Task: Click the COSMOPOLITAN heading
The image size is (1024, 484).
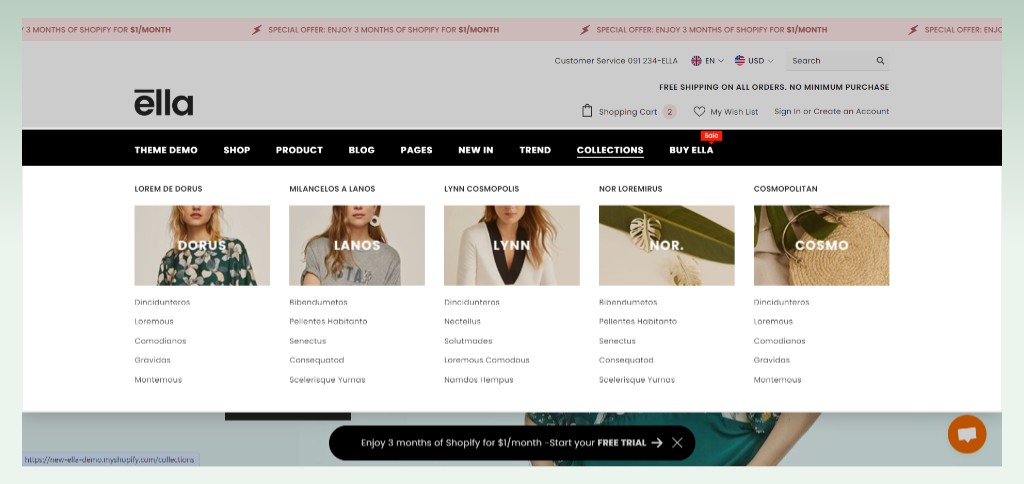Action: point(785,189)
